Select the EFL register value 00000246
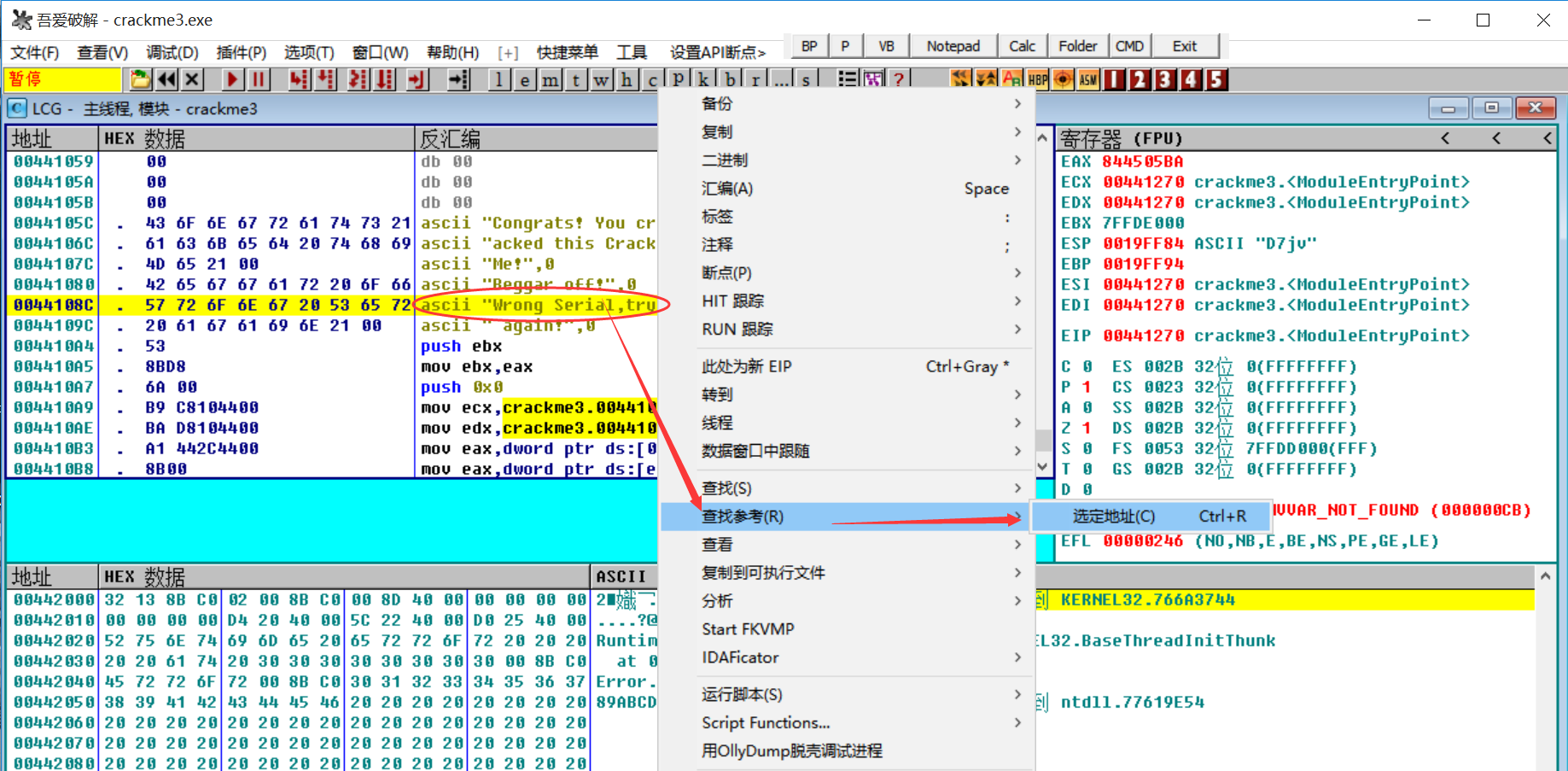The width and height of the screenshot is (1568, 771). point(1144,540)
